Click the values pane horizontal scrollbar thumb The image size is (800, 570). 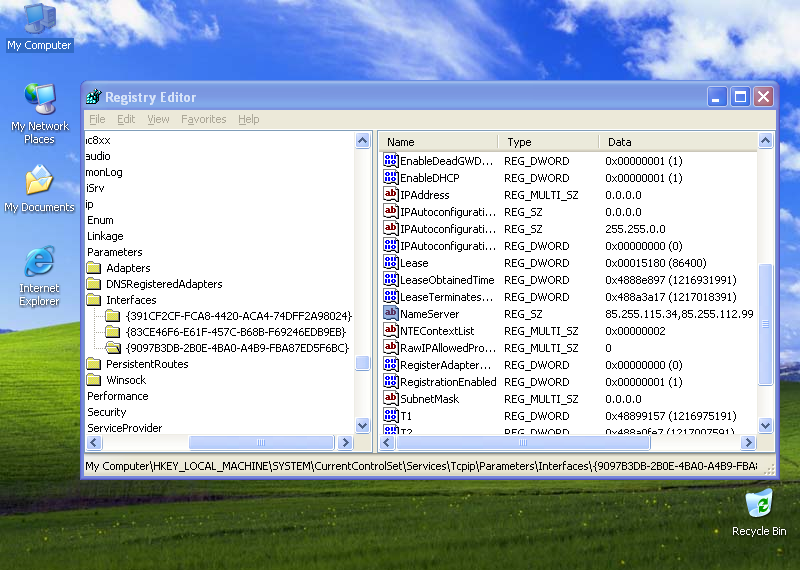point(523,442)
